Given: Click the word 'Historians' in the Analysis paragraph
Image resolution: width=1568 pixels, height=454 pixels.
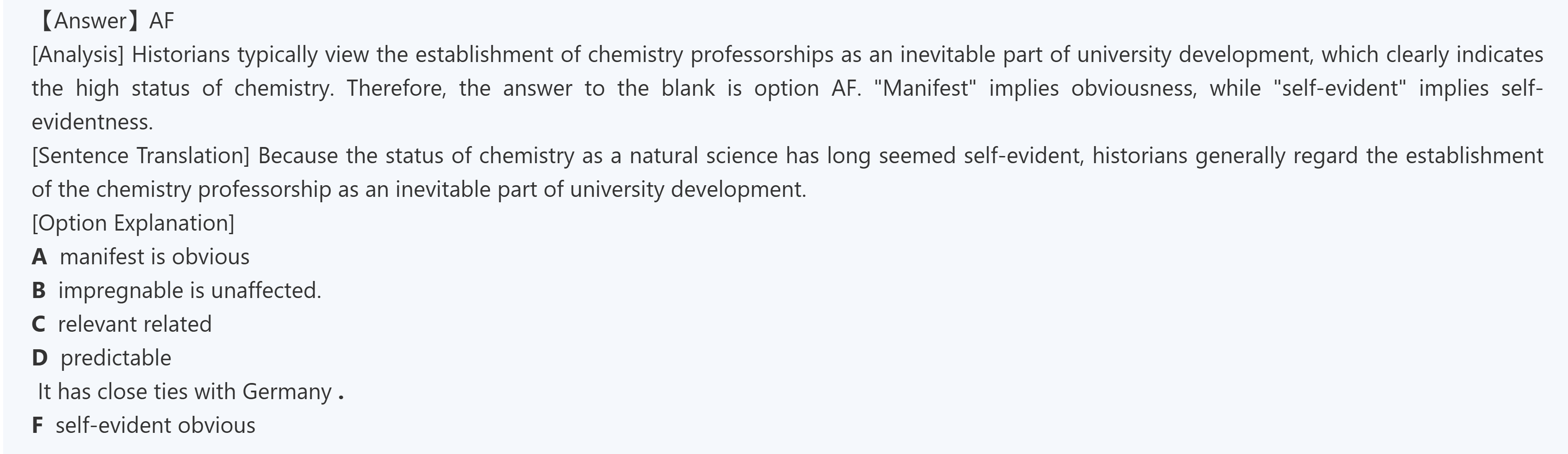Looking at the screenshot, I should pyautogui.click(x=181, y=55).
